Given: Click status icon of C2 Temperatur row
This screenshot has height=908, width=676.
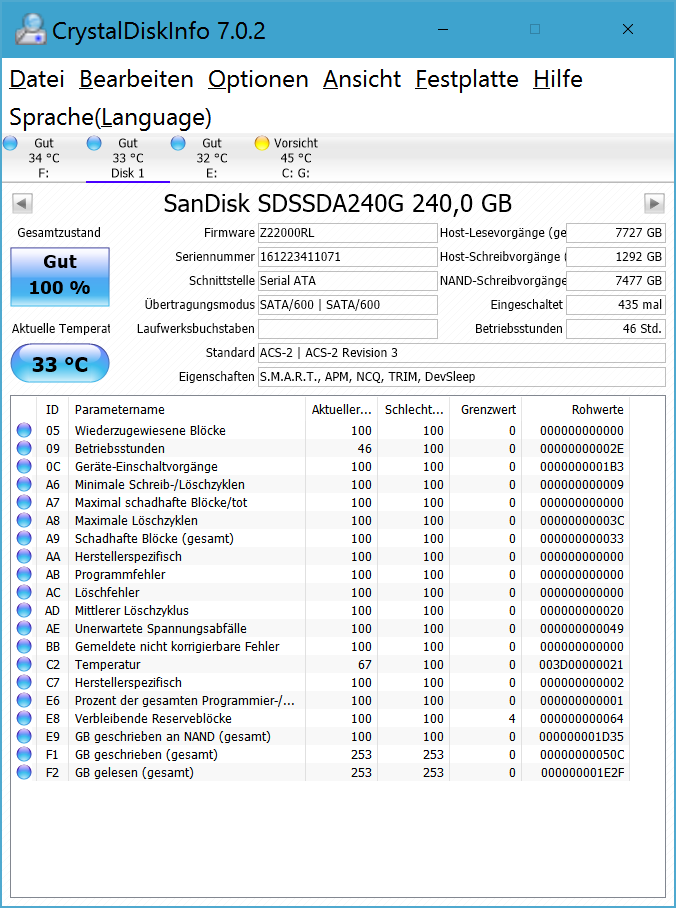Looking at the screenshot, I should (x=24, y=664).
